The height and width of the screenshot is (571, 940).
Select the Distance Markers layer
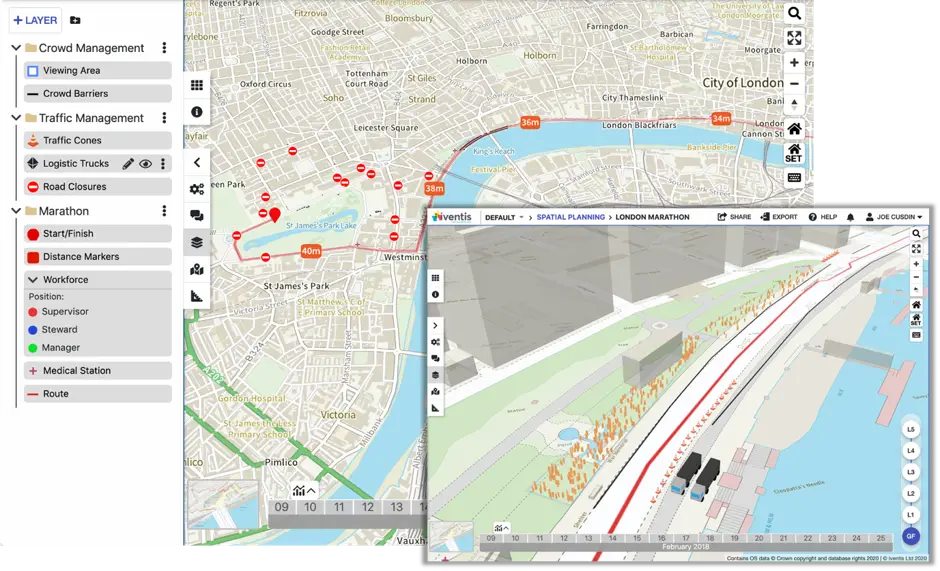(98, 257)
